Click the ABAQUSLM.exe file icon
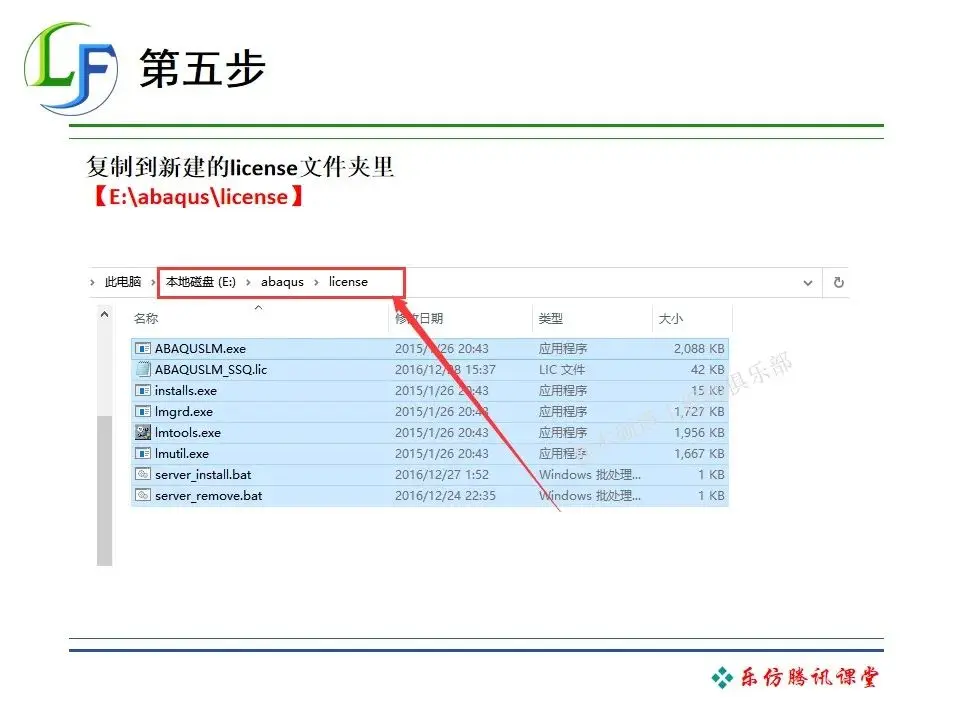The width and height of the screenshot is (960, 720). coord(143,348)
